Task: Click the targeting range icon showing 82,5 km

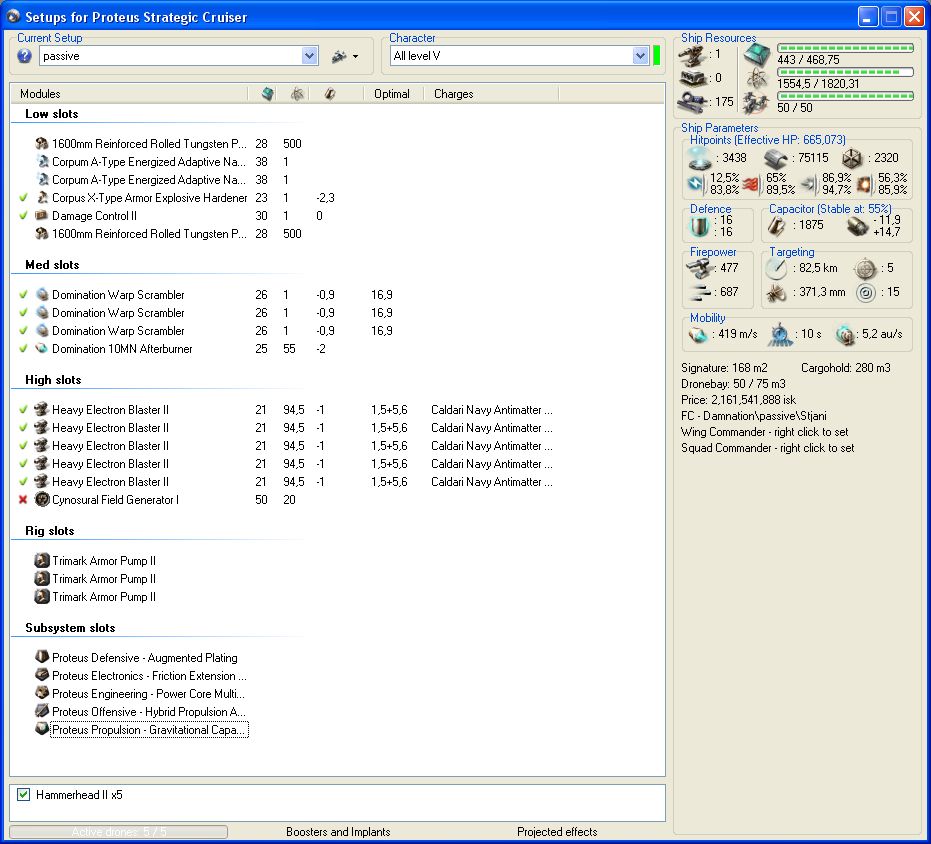Action: [x=776, y=268]
